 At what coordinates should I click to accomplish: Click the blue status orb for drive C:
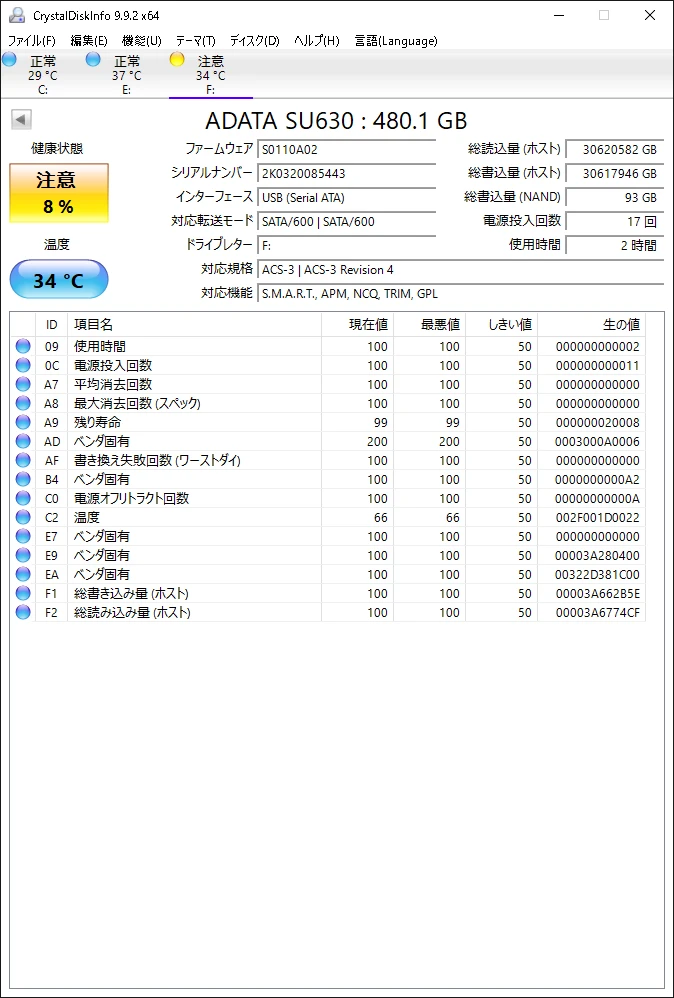click(10, 60)
